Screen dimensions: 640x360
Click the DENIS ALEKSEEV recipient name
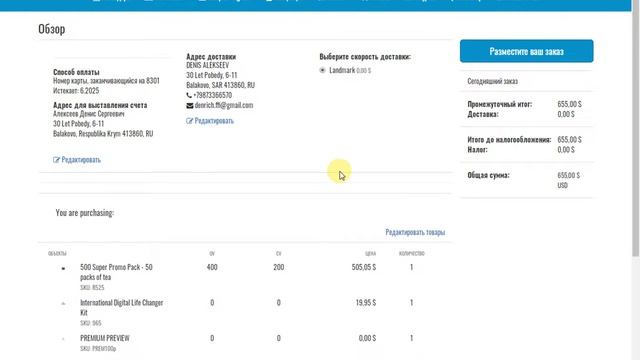(x=208, y=65)
